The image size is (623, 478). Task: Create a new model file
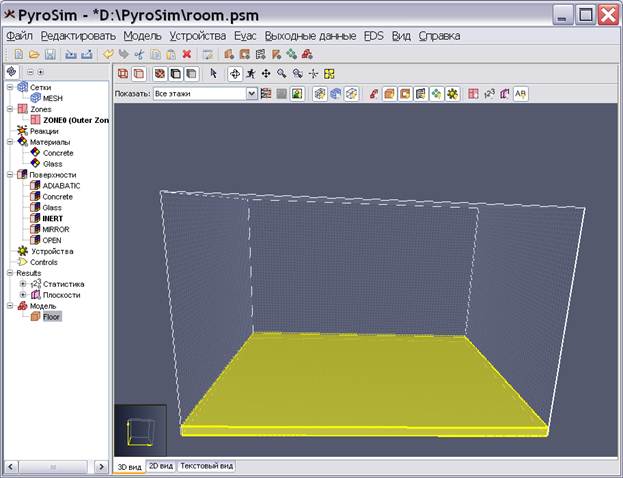pyautogui.click(x=19, y=54)
